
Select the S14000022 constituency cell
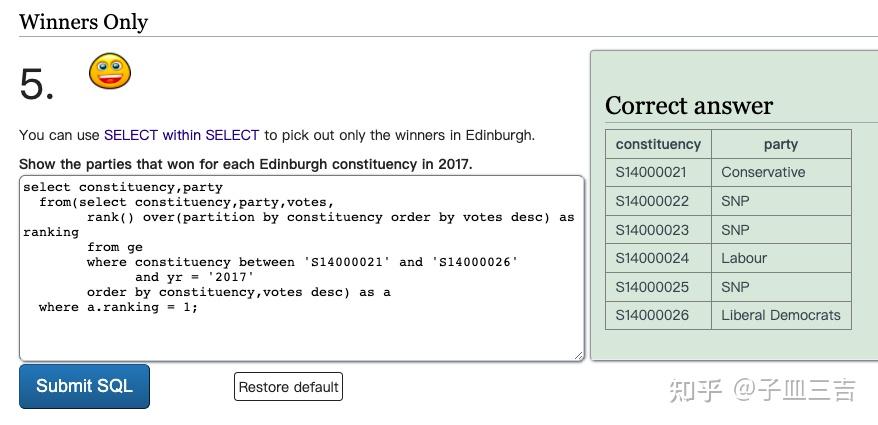(651, 201)
